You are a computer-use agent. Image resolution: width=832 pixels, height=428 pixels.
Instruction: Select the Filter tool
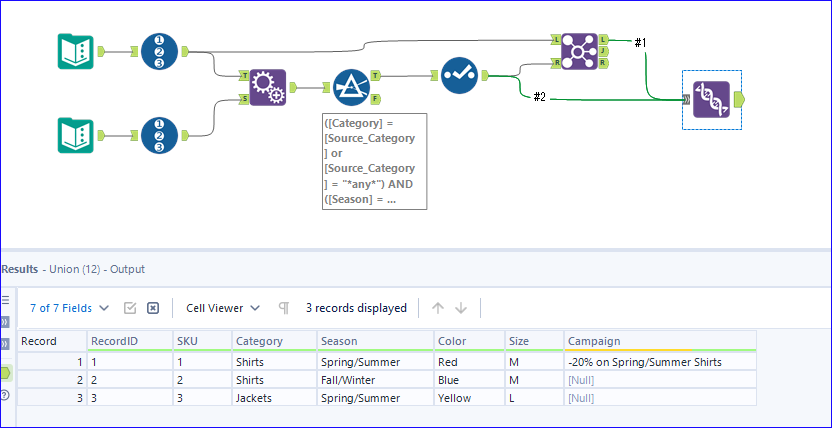pyautogui.click(x=352, y=88)
